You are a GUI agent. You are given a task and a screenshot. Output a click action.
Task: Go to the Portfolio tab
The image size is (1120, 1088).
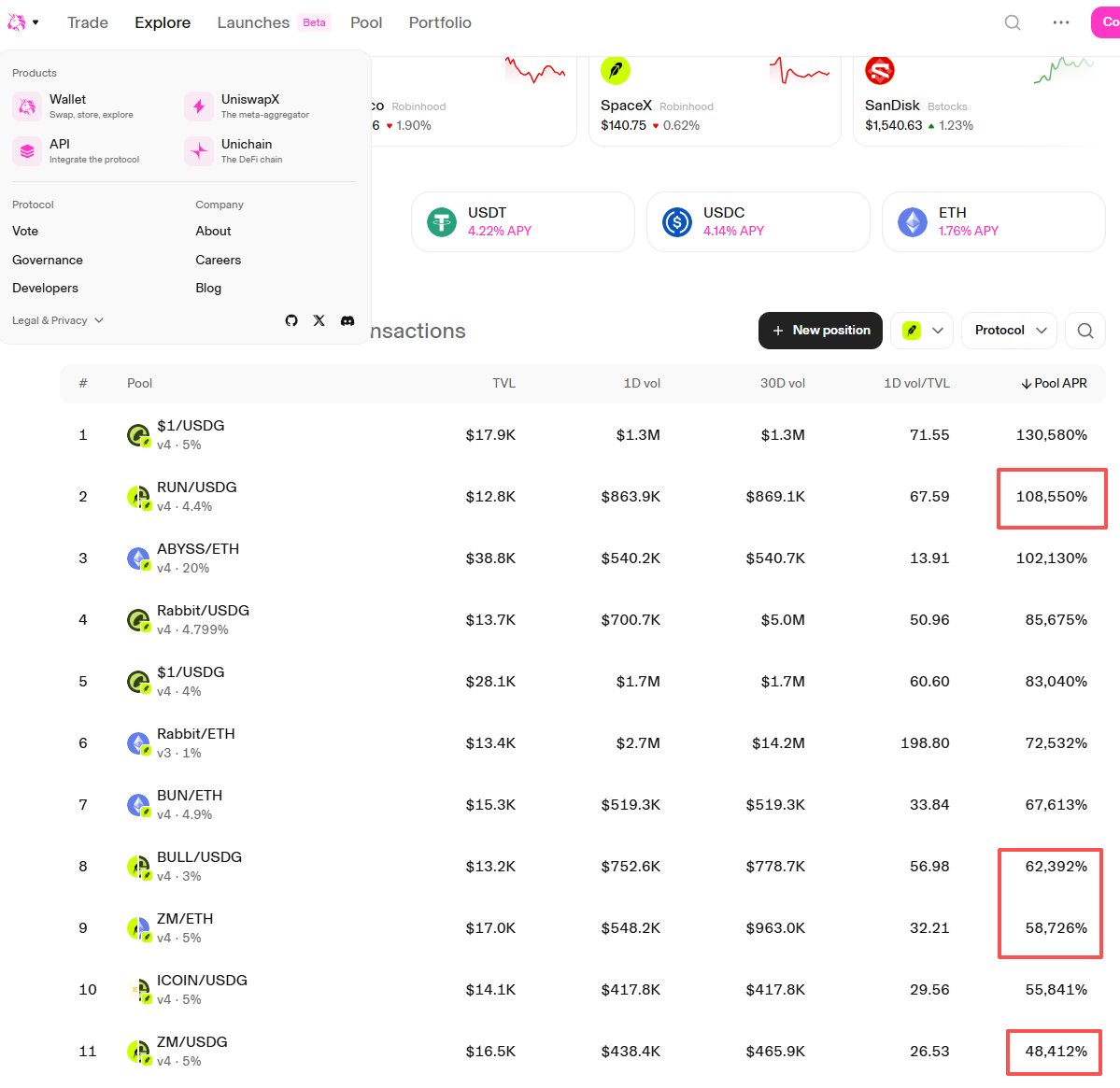coord(440,22)
